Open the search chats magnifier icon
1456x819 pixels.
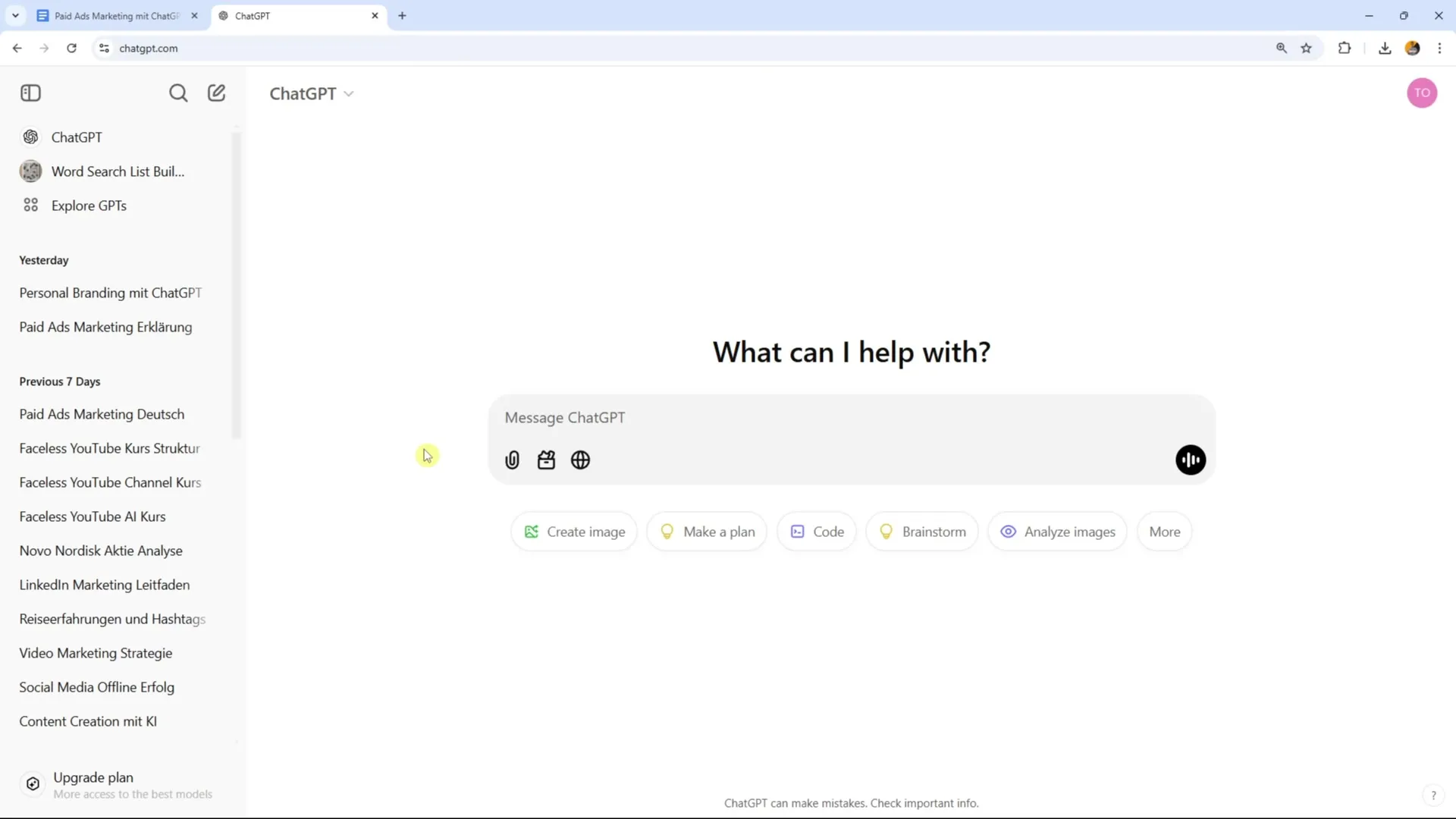178,93
